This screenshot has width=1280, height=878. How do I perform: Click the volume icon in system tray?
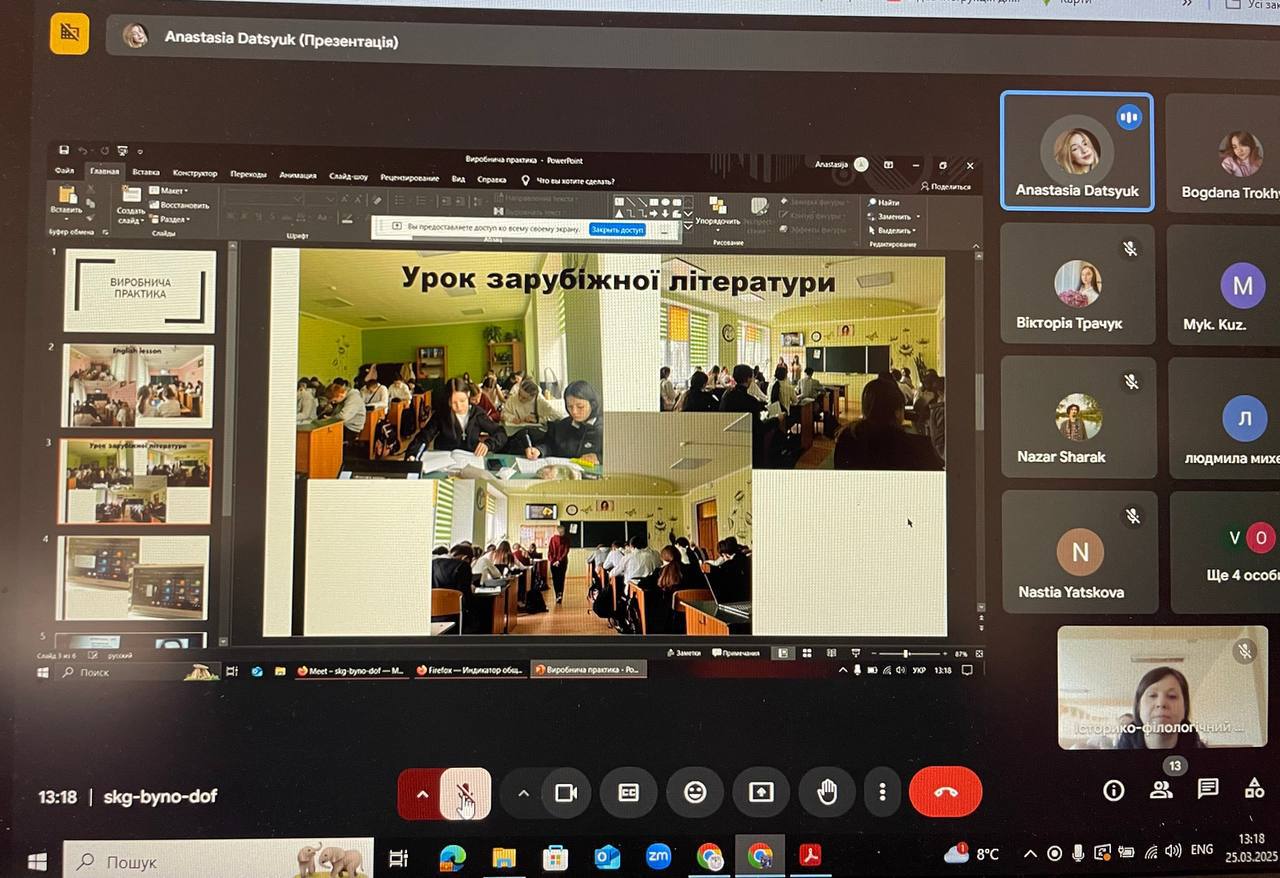pos(1173,851)
